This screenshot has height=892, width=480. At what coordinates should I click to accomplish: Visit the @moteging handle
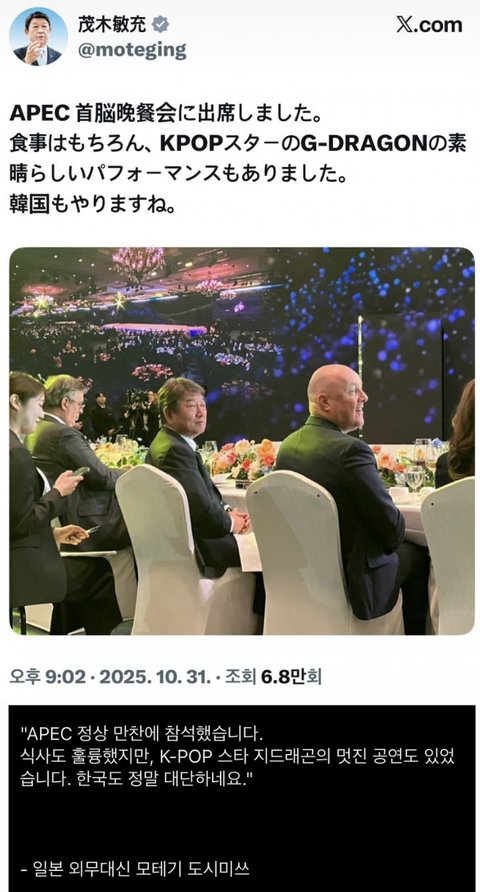click(x=132, y=51)
